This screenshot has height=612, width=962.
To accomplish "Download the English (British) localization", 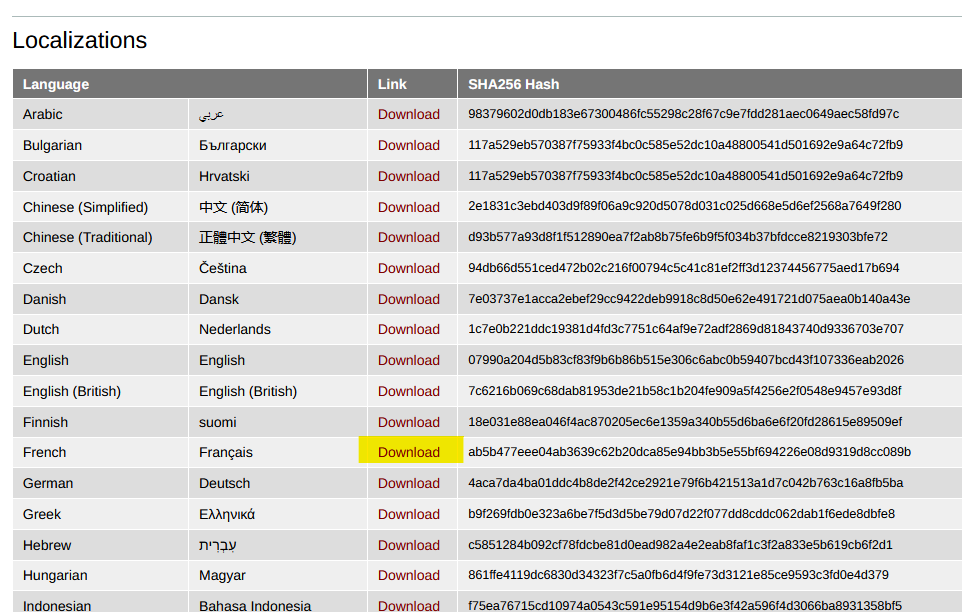I will coord(408,391).
